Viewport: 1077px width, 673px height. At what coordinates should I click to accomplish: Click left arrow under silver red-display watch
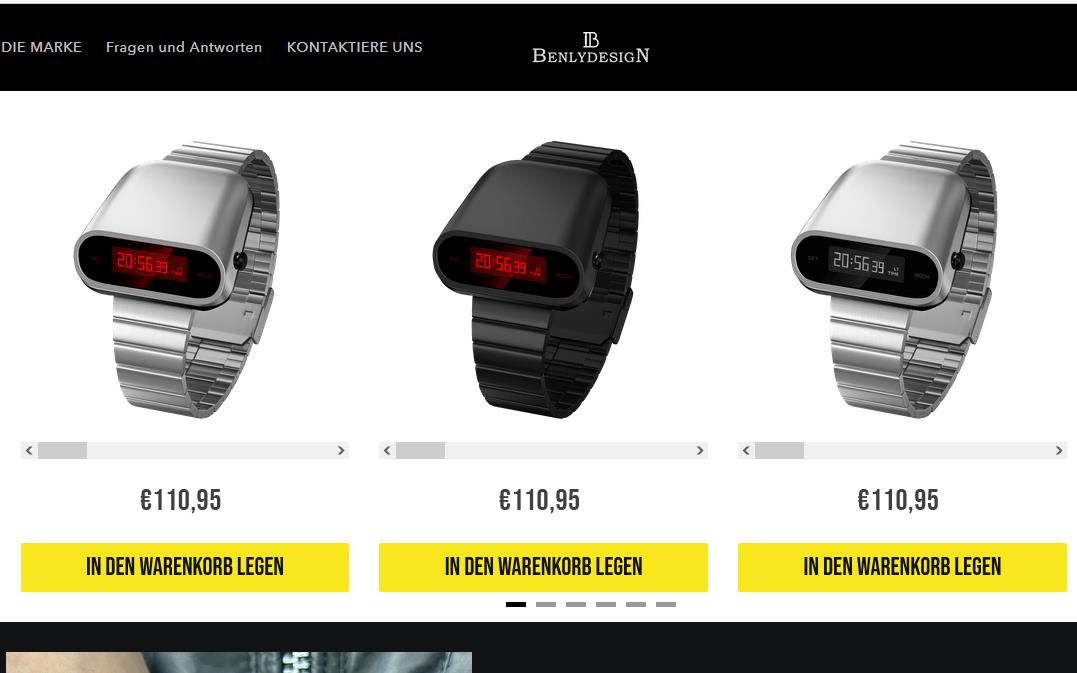[x=29, y=450]
